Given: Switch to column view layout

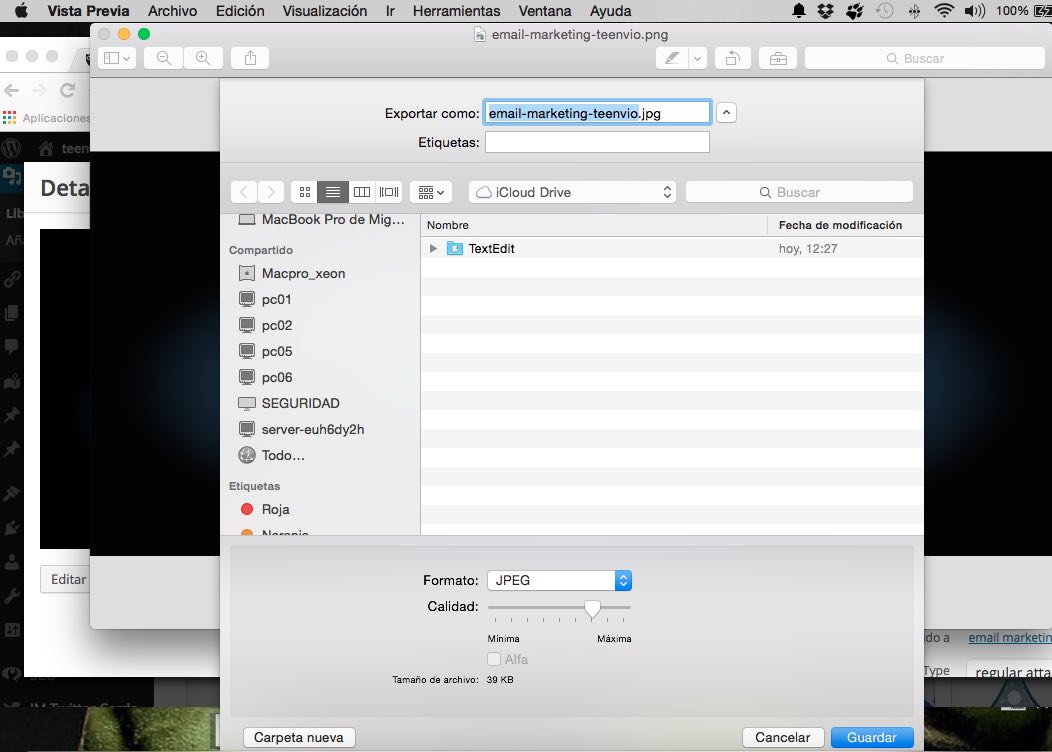Looking at the screenshot, I should [362, 191].
